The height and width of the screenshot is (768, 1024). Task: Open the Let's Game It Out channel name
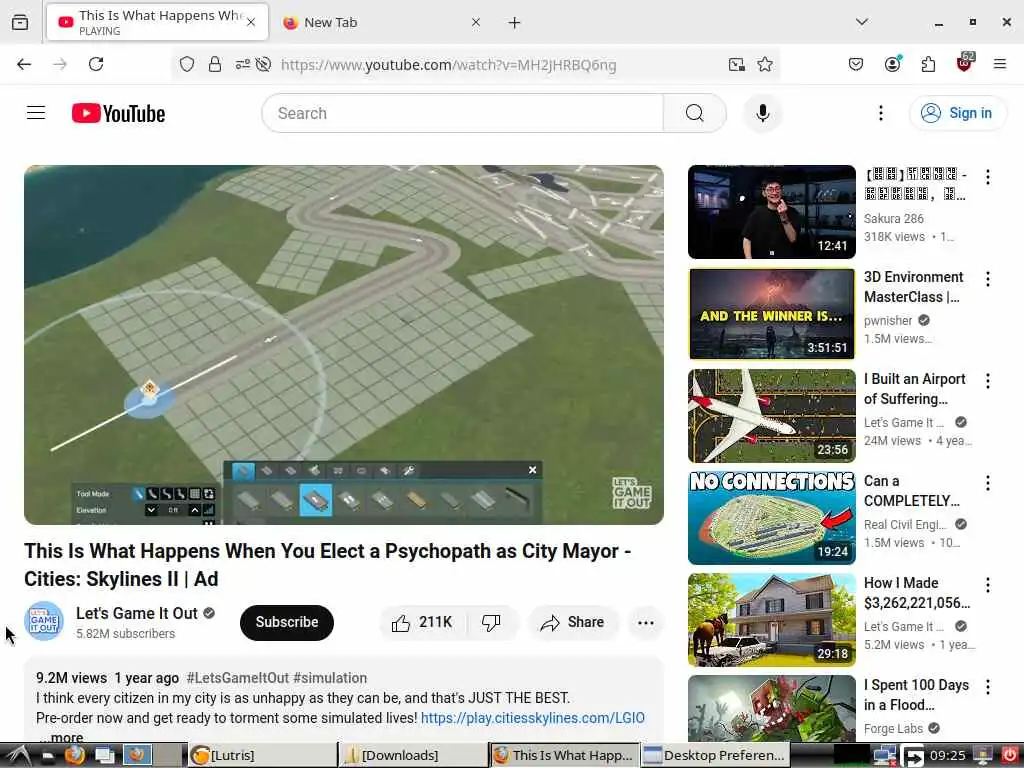click(136, 613)
